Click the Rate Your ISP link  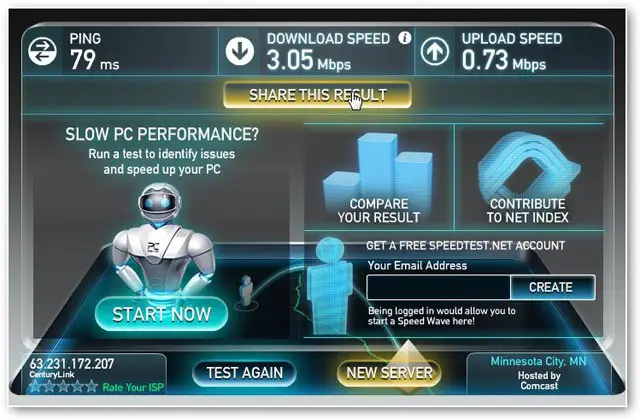pyautogui.click(x=133, y=387)
